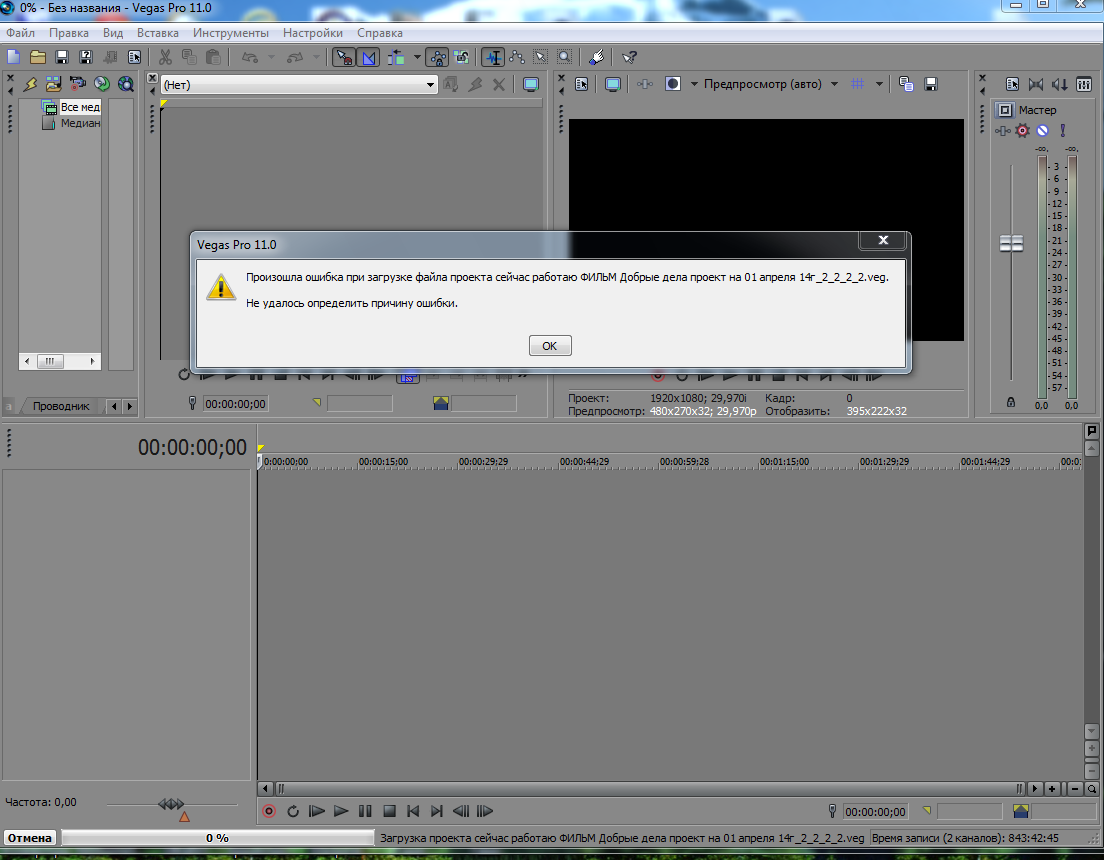The image size is (1104, 860).
Task: Select the Zoom magnifier tool
Action: 565,57
